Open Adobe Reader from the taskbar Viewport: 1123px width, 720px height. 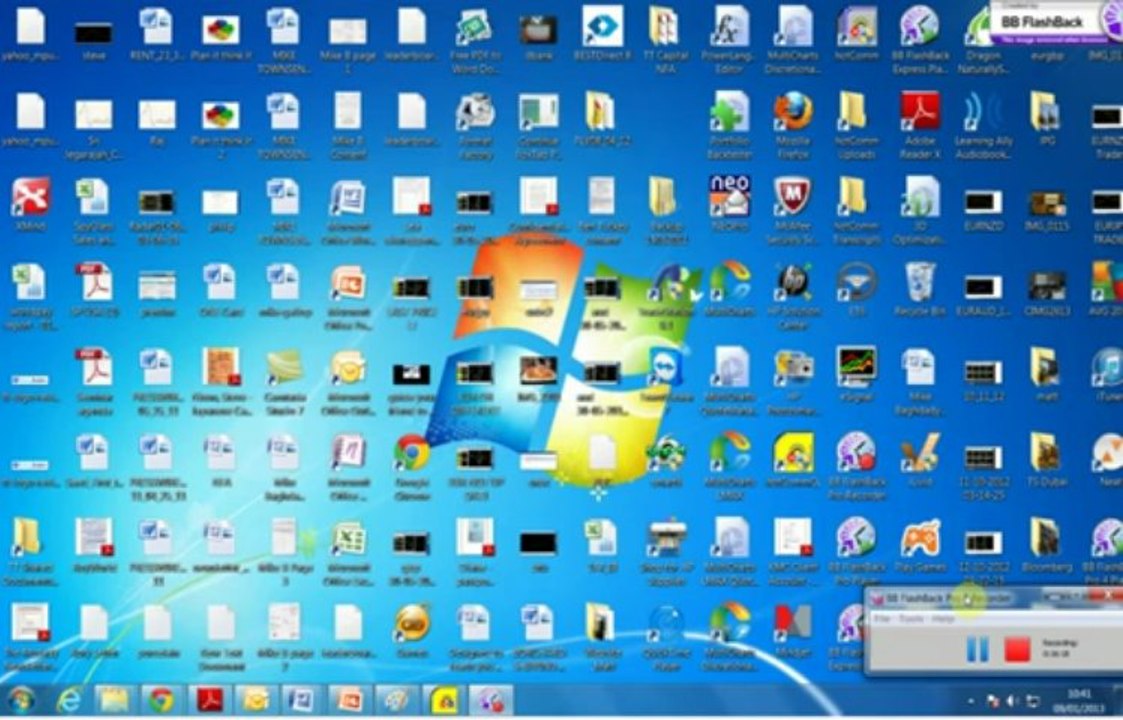coord(209,700)
